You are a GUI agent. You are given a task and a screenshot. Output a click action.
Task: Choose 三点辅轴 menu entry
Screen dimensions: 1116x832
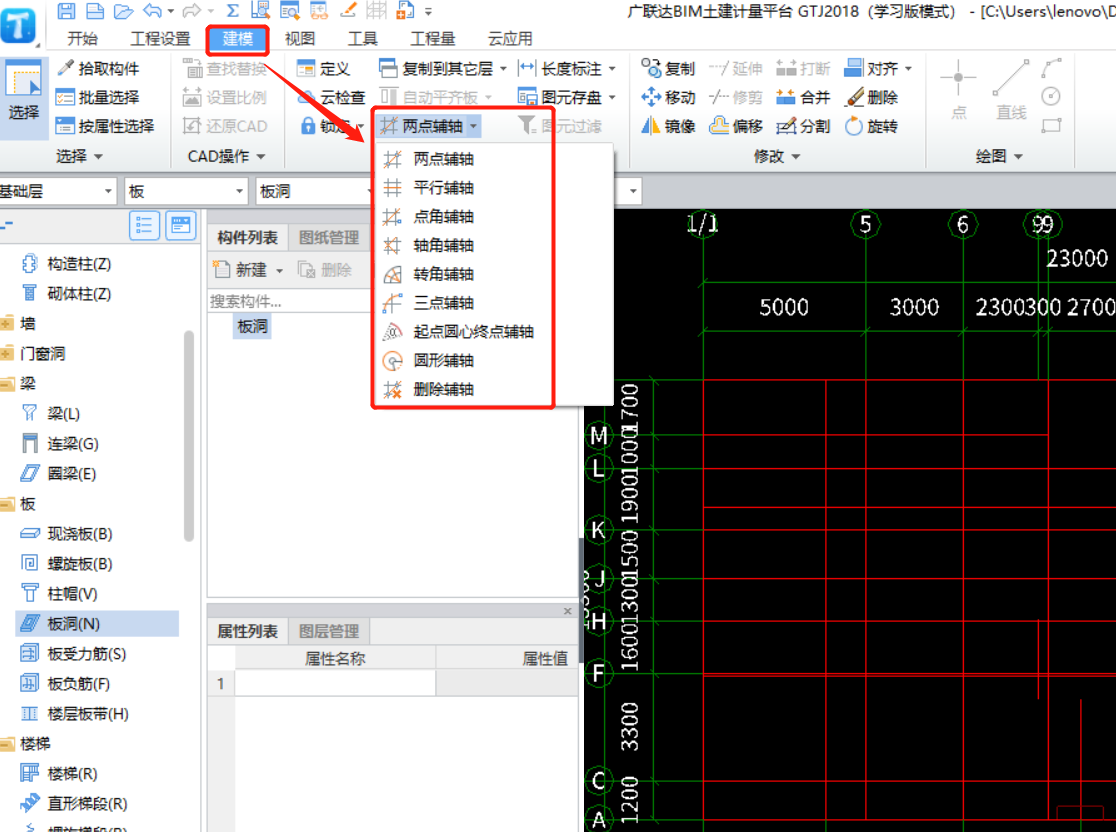(443, 302)
